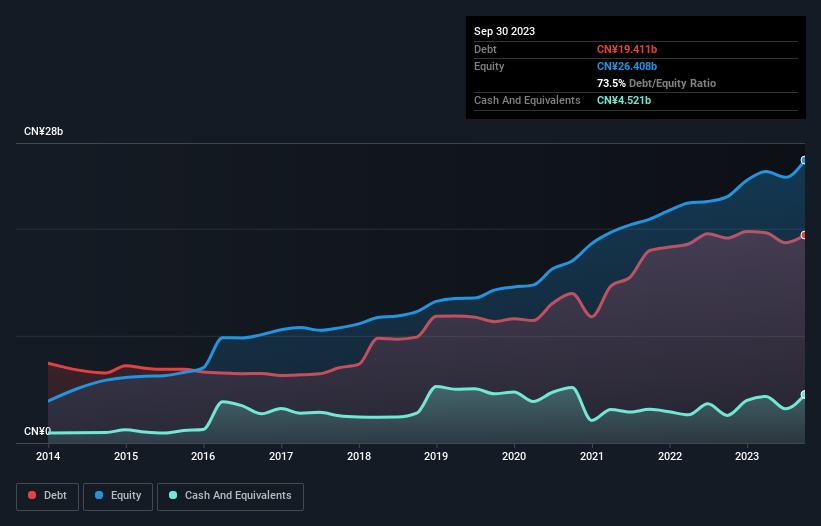The height and width of the screenshot is (526, 821).
Task: Click the 2022 x-axis label
Action: pyautogui.click(x=670, y=456)
